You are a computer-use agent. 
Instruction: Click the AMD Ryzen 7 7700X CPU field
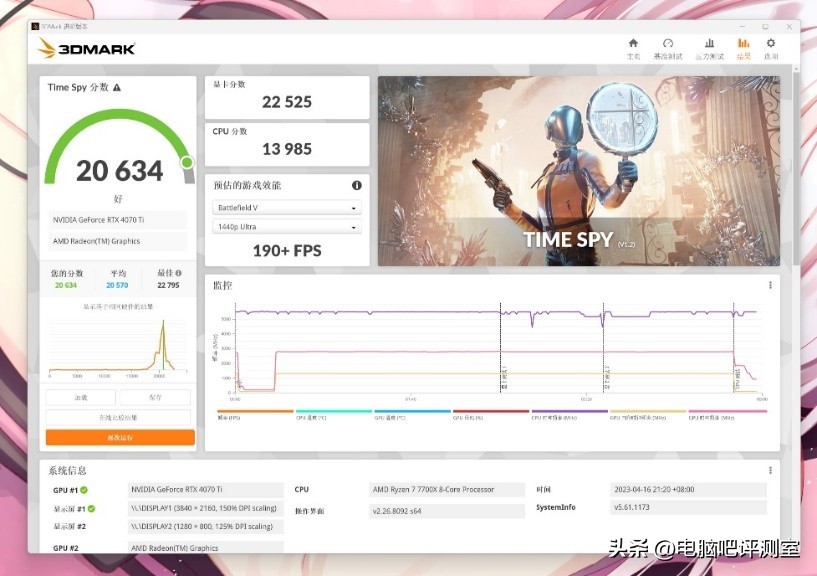click(447, 489)
